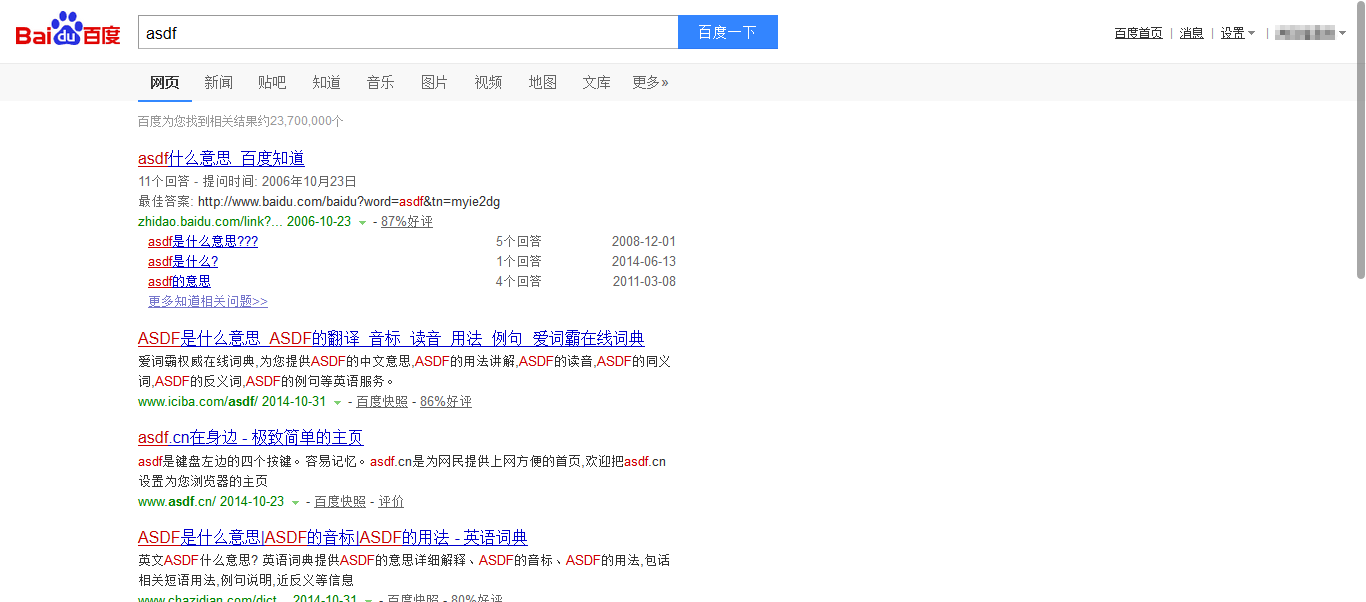This screenshot has width=1366, height=602.
Task: Open the 设置 settings dropdown
Action: (1237, 32)
